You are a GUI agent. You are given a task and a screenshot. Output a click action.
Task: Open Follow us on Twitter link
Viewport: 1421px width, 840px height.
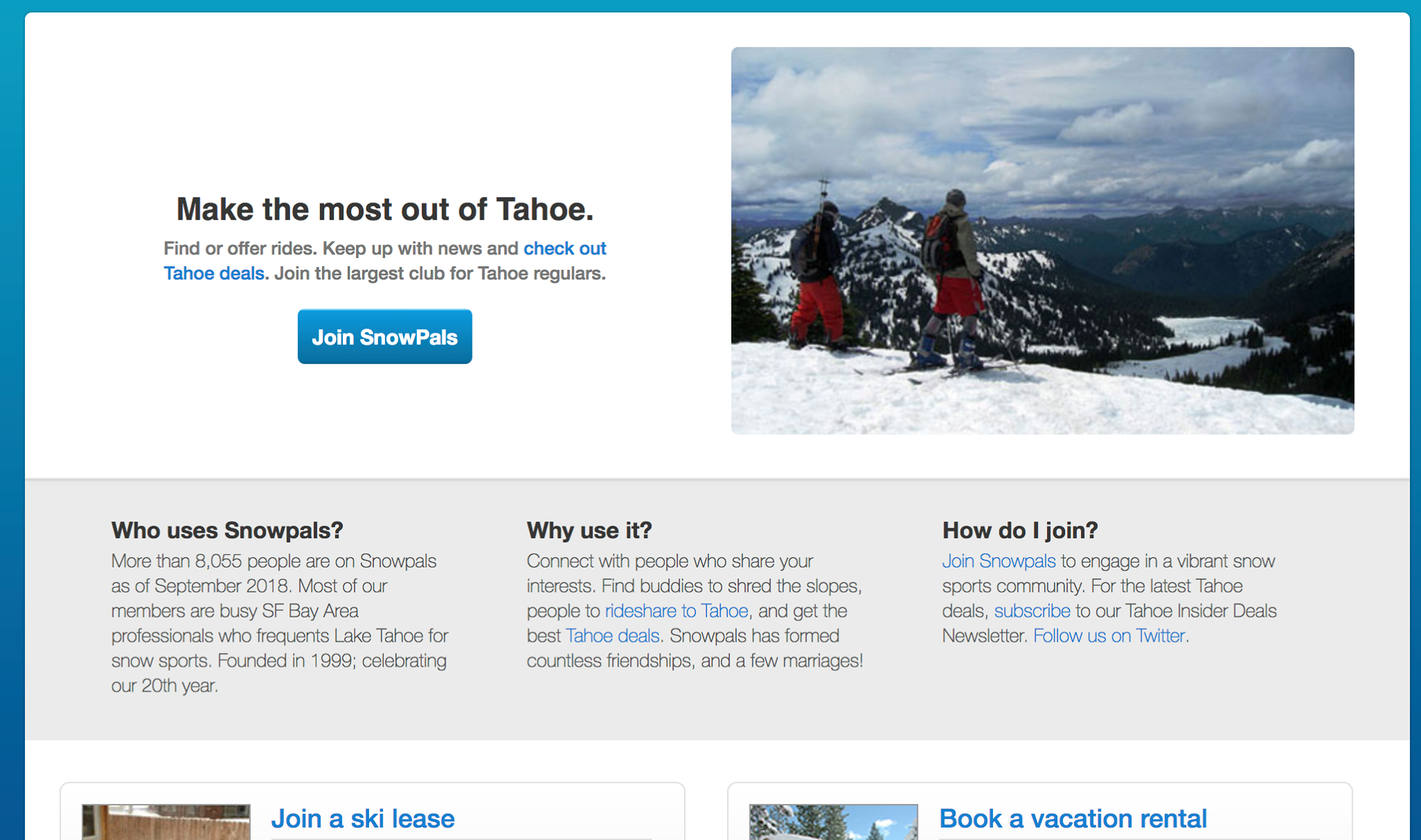(x=1109, y=635)
